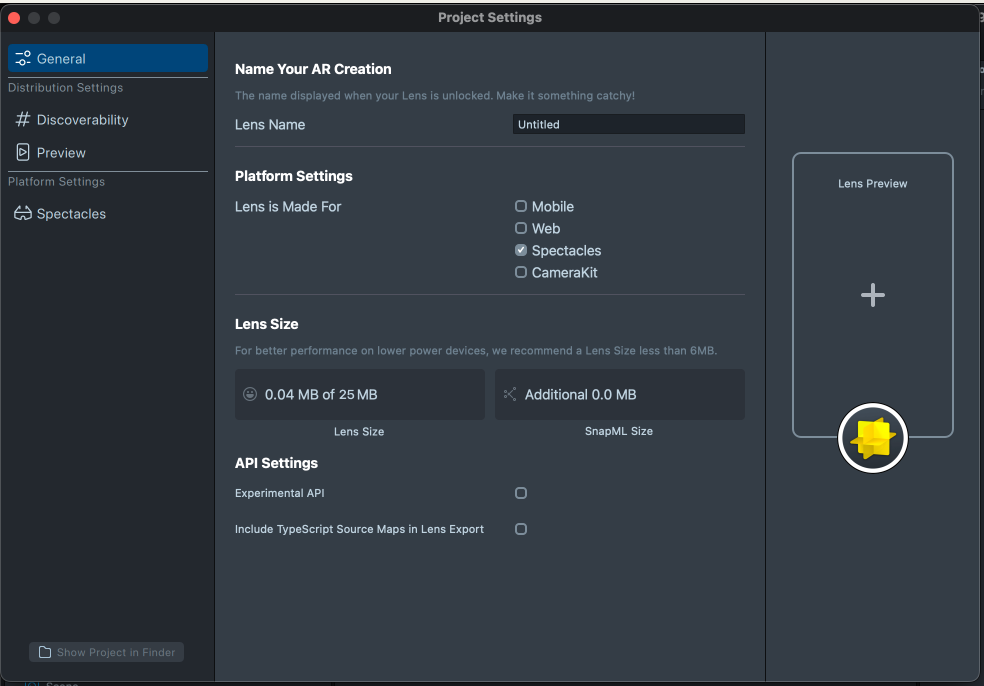Screen dimensions: 984x686
Task: Open the Preview settings tab
Action: click(x=61, y=153)
